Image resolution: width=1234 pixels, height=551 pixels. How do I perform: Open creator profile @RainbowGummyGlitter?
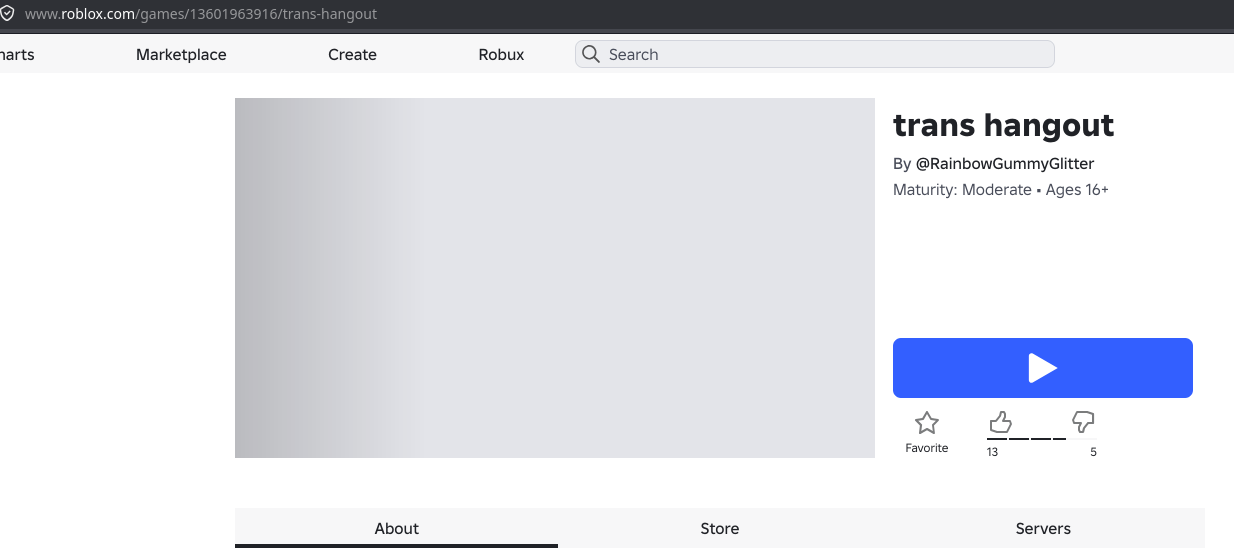[1005, 163]
